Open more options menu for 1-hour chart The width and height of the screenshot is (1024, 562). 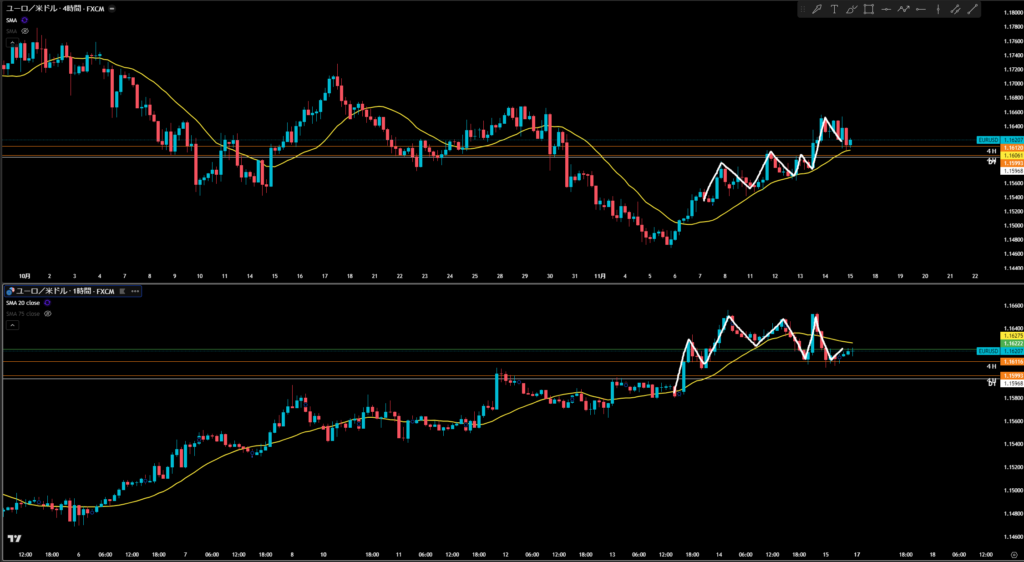[134, 291]
